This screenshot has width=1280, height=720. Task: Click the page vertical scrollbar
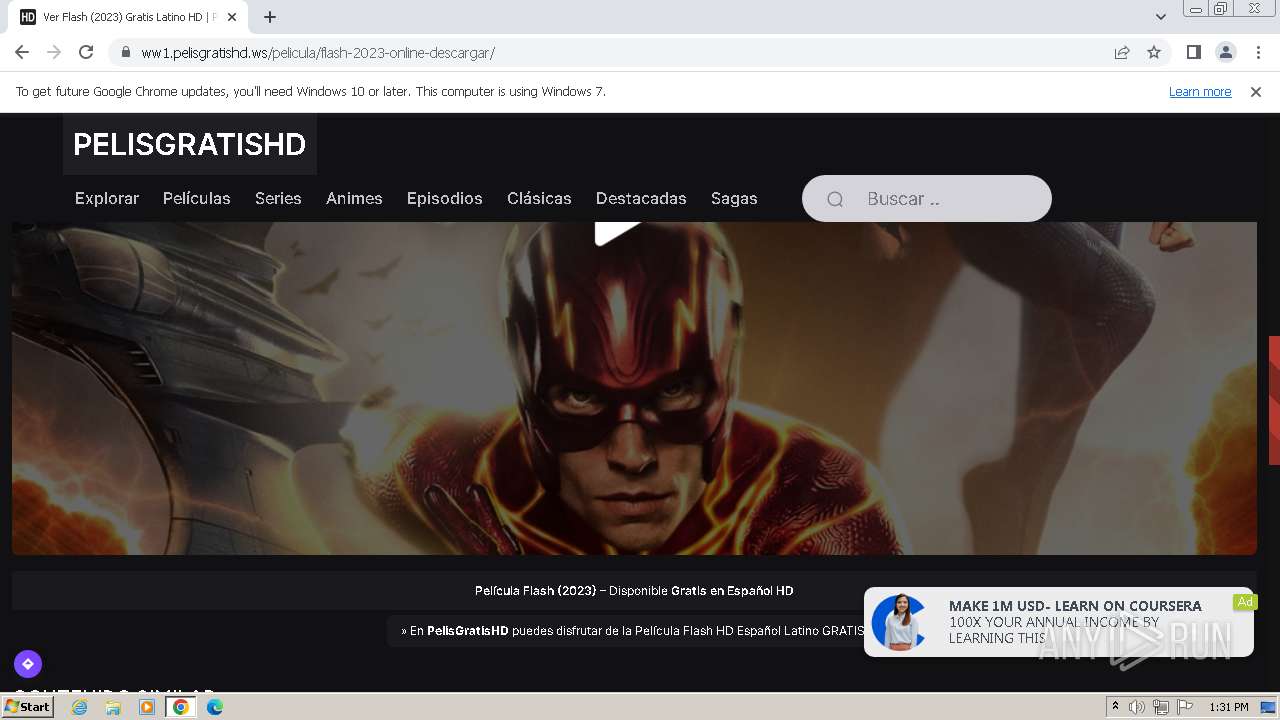click(1274, 400)
